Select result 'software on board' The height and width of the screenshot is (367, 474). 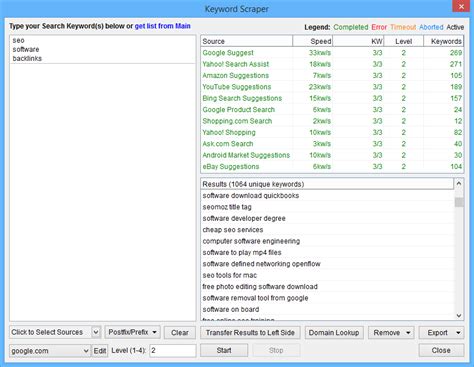pyautogui.click(x=327, y=309)
